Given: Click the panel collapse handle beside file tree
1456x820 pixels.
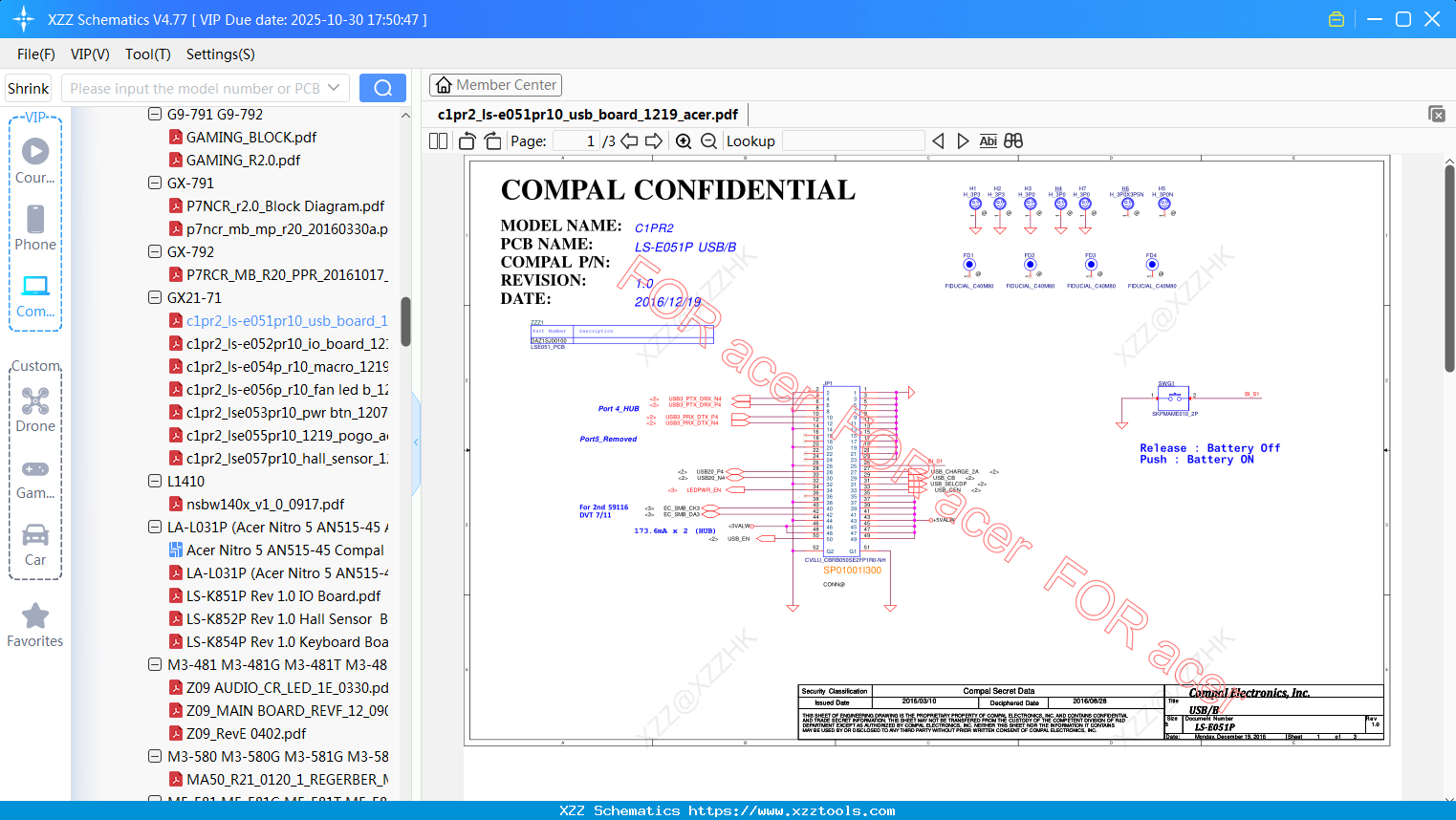Looking at the screenshot, I should click(x=416, y=442).
